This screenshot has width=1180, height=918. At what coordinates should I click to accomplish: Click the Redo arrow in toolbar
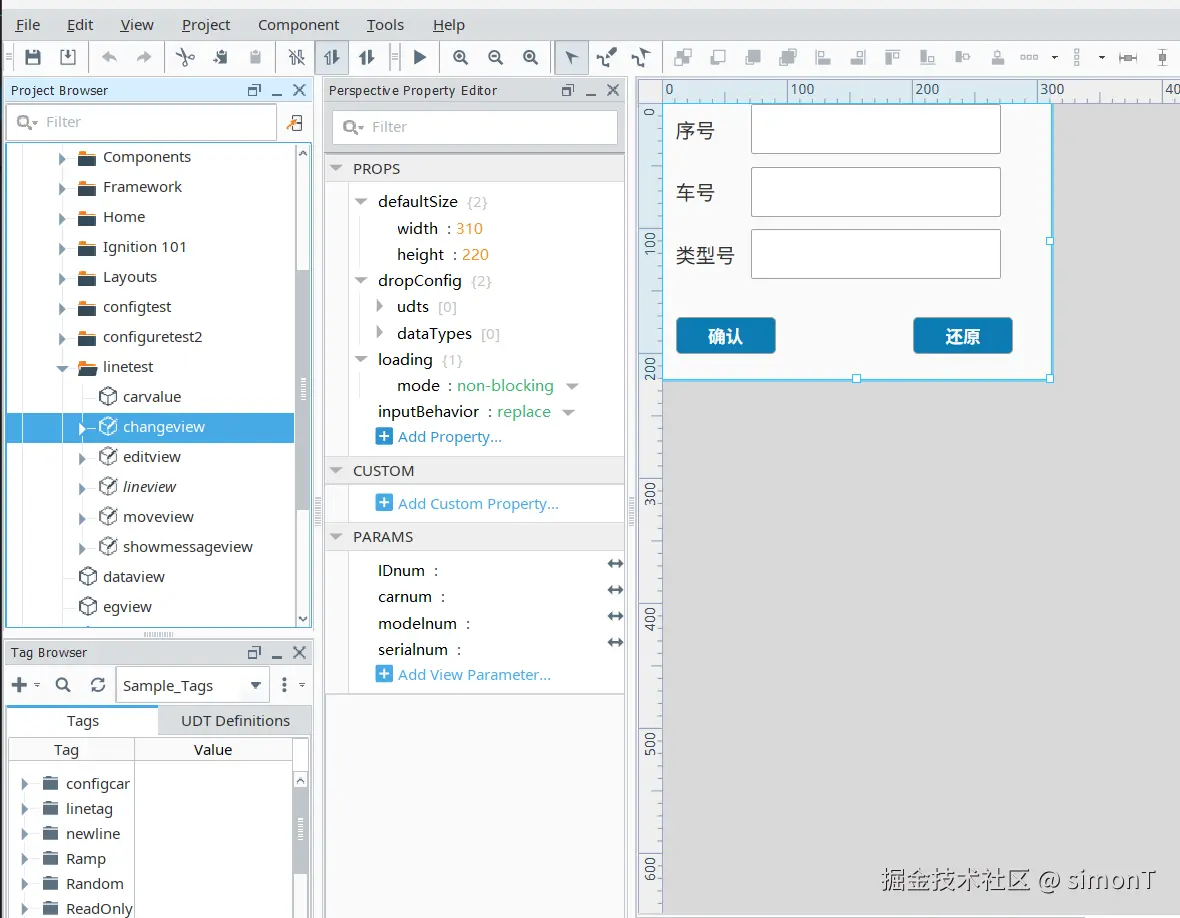(144, 57)
